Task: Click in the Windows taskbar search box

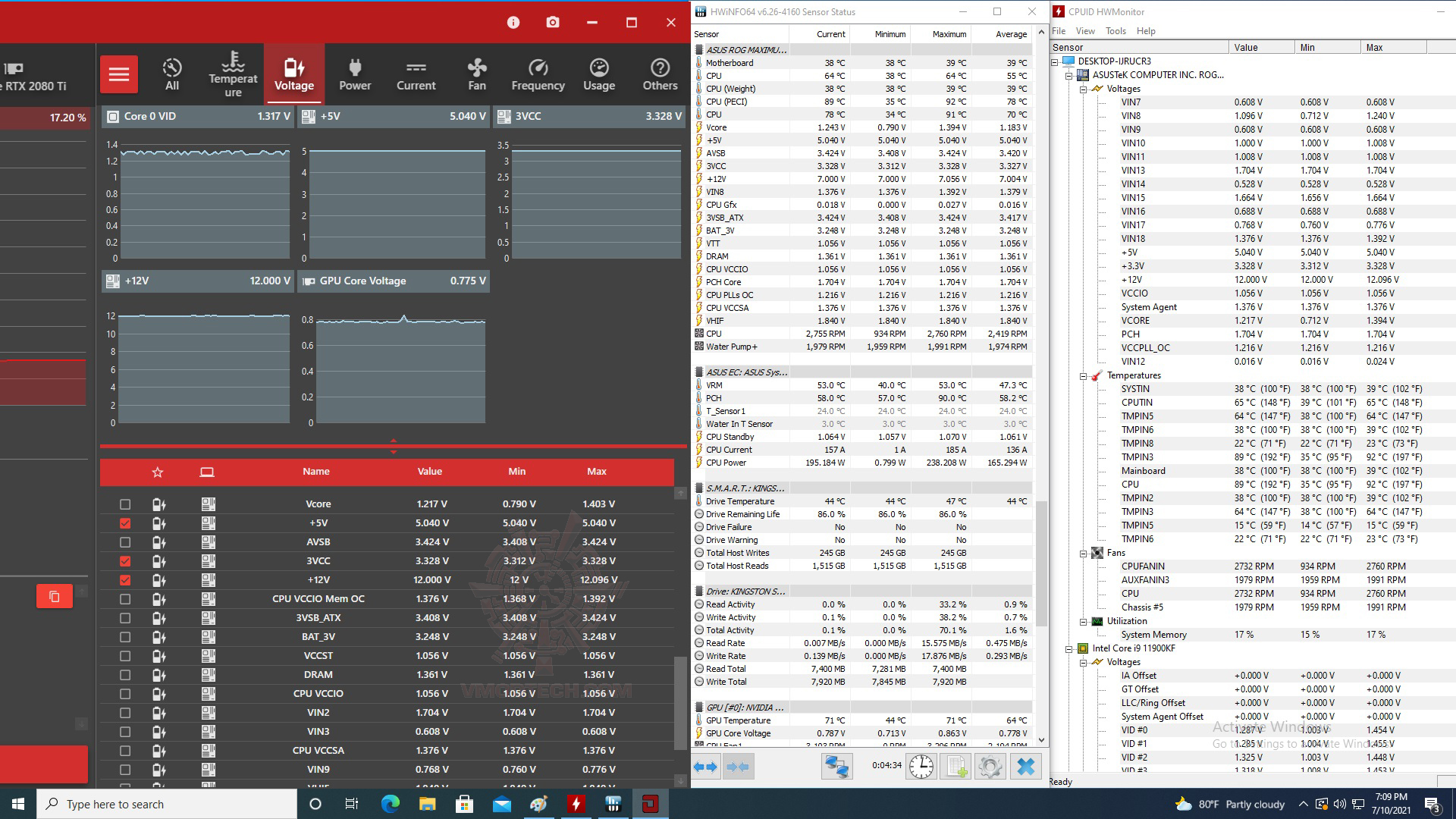Action: 167,805
